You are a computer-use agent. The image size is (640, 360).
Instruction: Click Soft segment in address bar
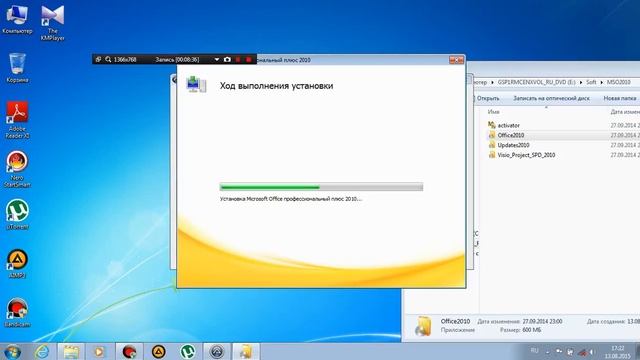pyautogui.click(x=591, y=82)
